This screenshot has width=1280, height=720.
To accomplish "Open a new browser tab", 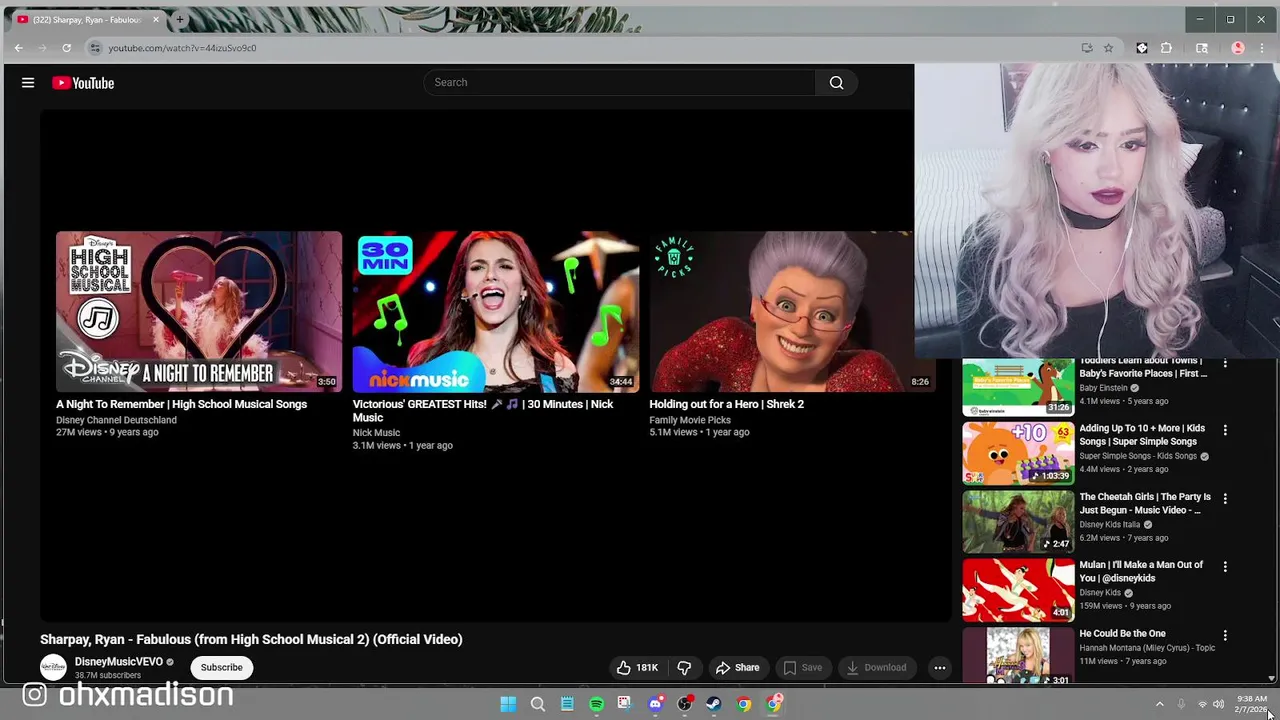I will coord(180,19).
